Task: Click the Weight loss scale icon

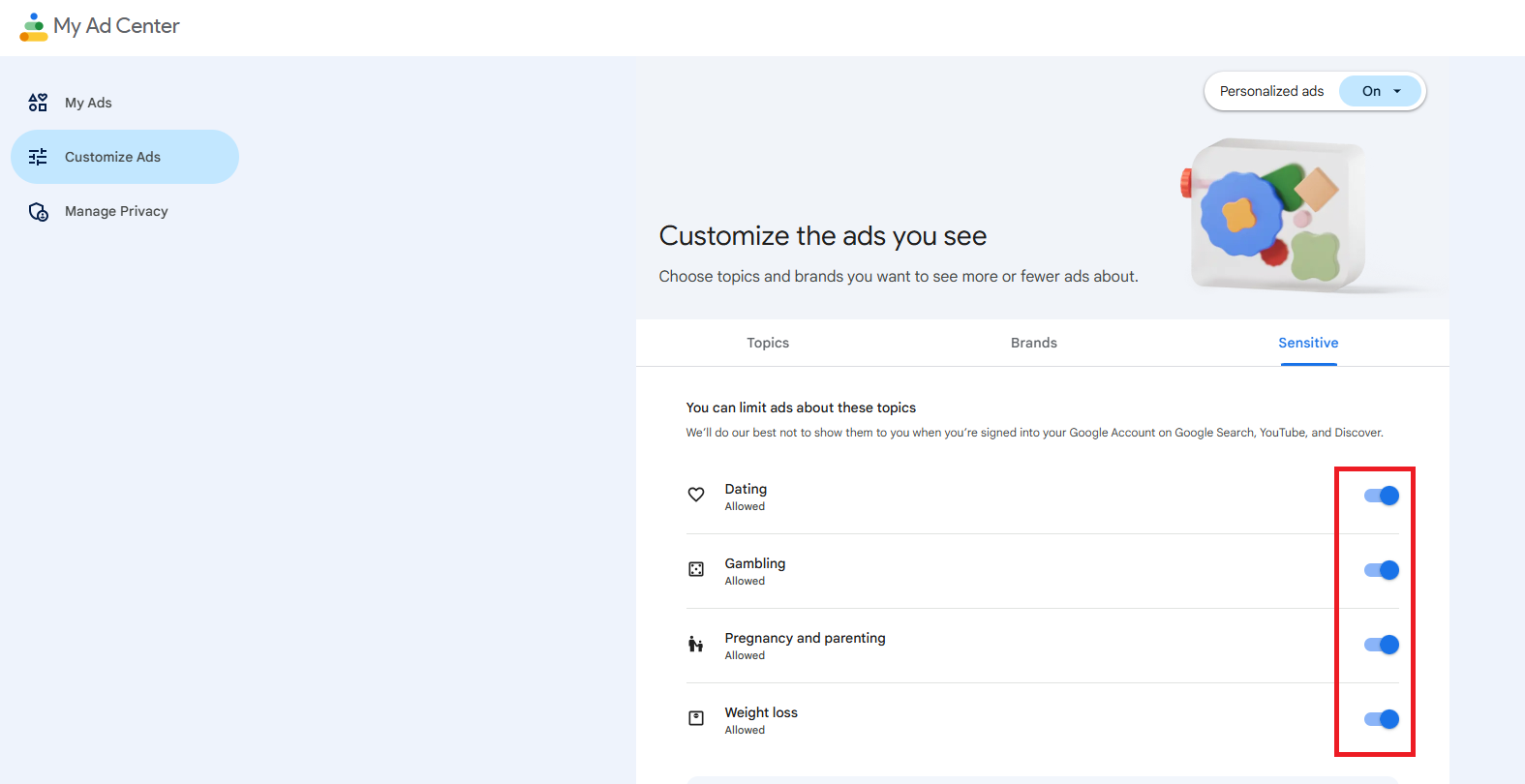Action: [x=696, y=718]
